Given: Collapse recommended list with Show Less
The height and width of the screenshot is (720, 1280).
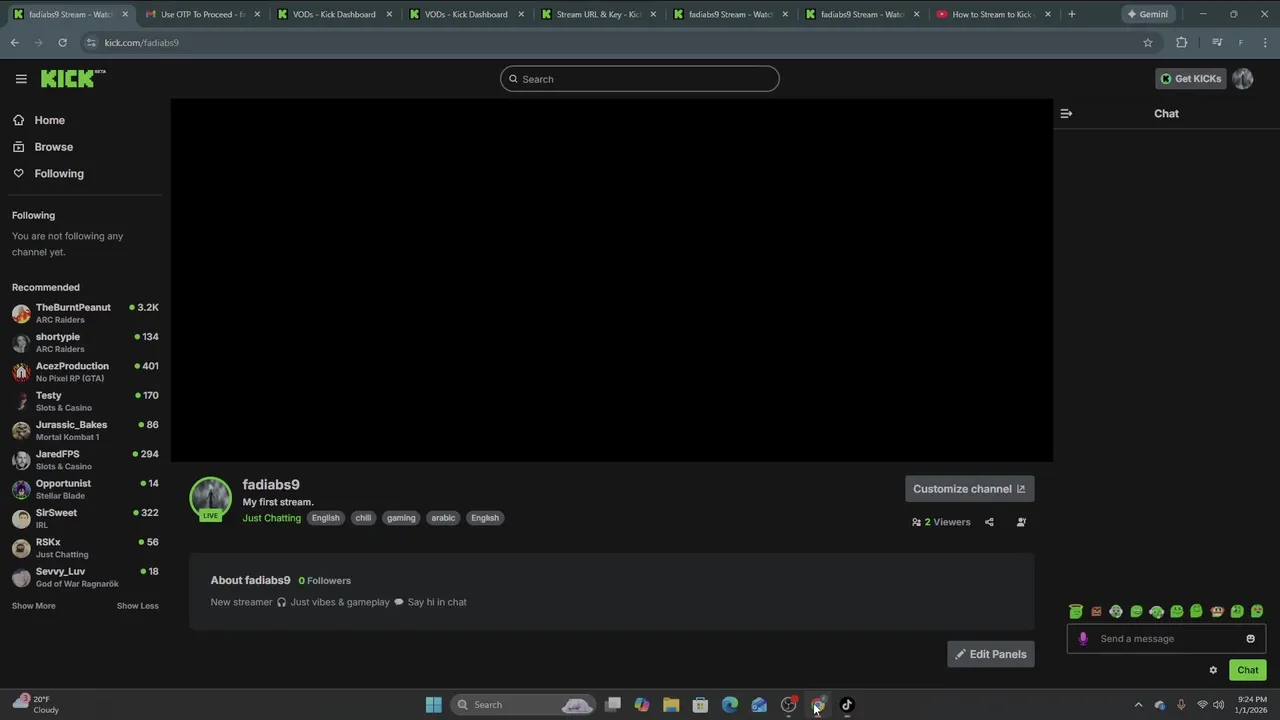Looking at the screenshot, I should click(137, 606).
